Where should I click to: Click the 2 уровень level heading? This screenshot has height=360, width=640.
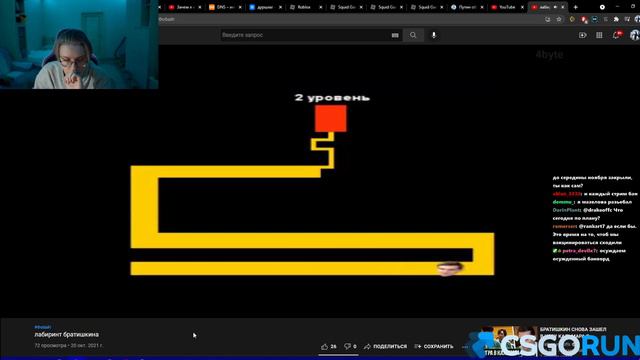click(332, 98)
